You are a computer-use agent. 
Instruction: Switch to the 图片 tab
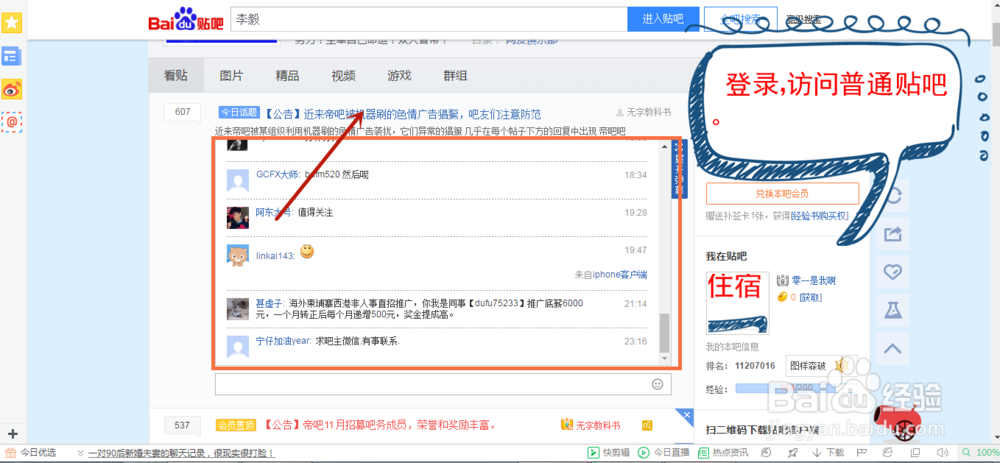232,76
